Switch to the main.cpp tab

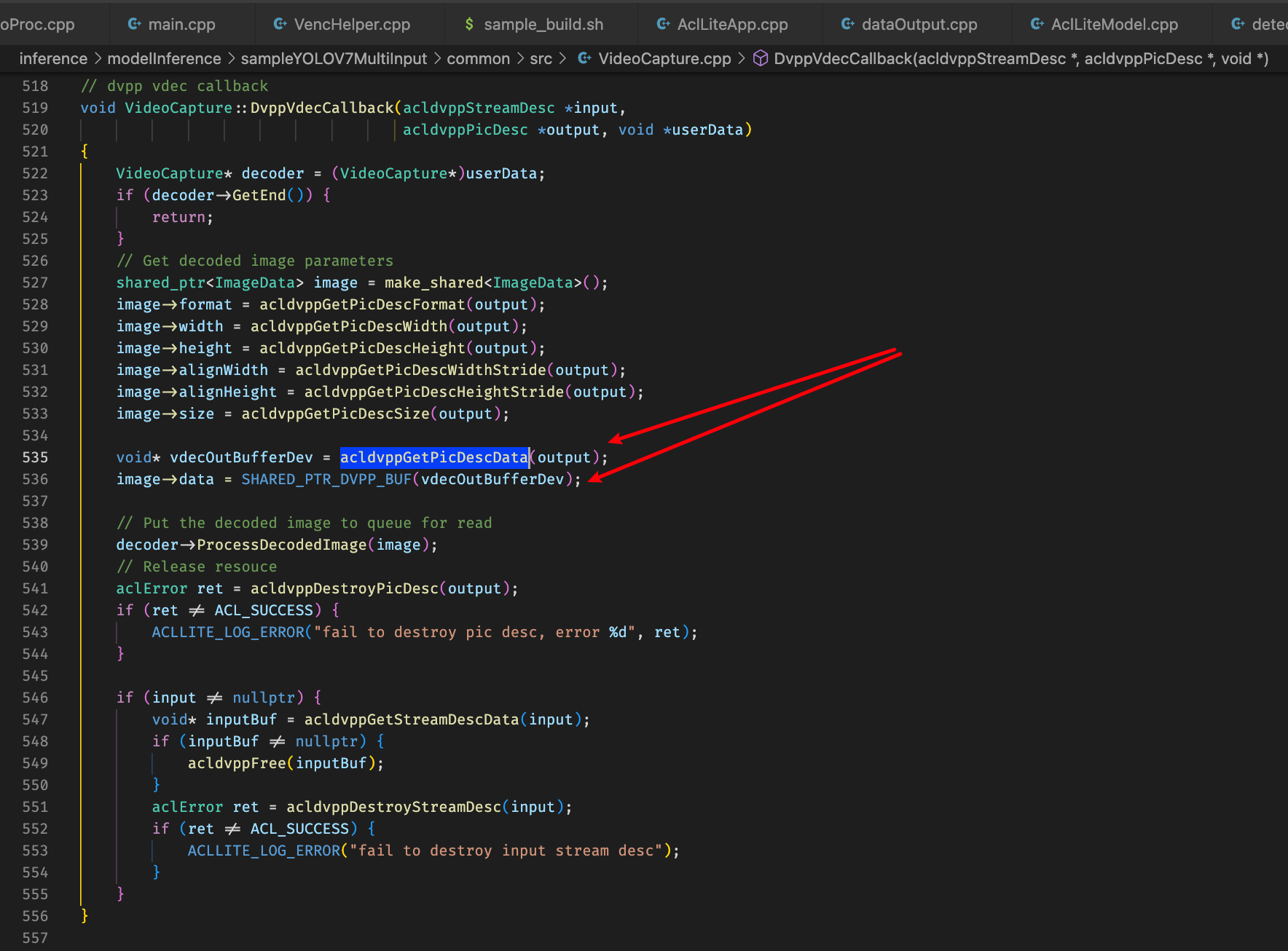pyautogui.click(x=181, y=25)
